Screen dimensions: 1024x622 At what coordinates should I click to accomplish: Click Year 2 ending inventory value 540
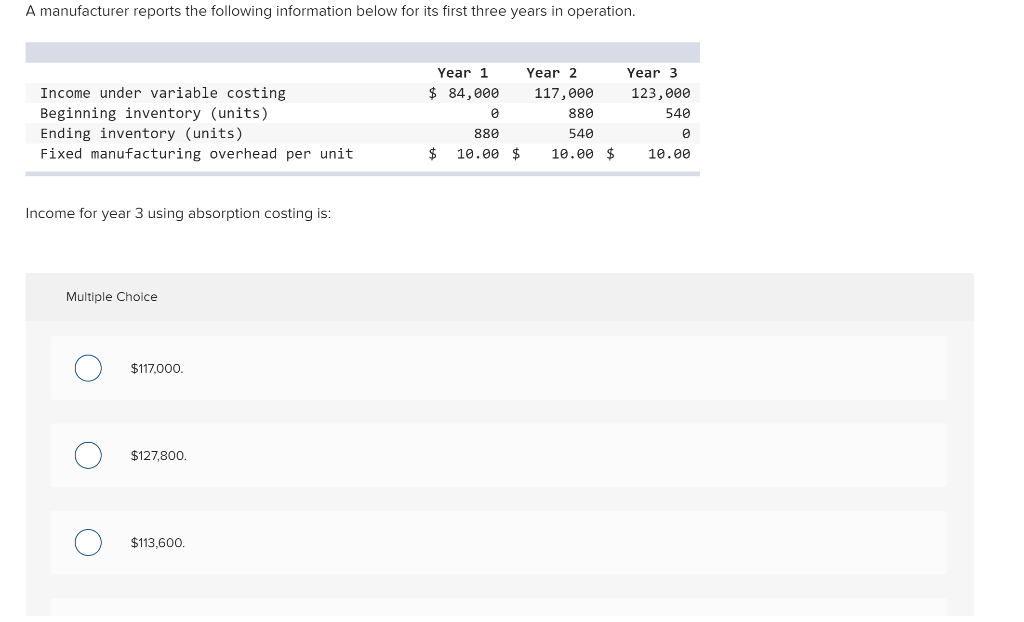tap(581, 134)
